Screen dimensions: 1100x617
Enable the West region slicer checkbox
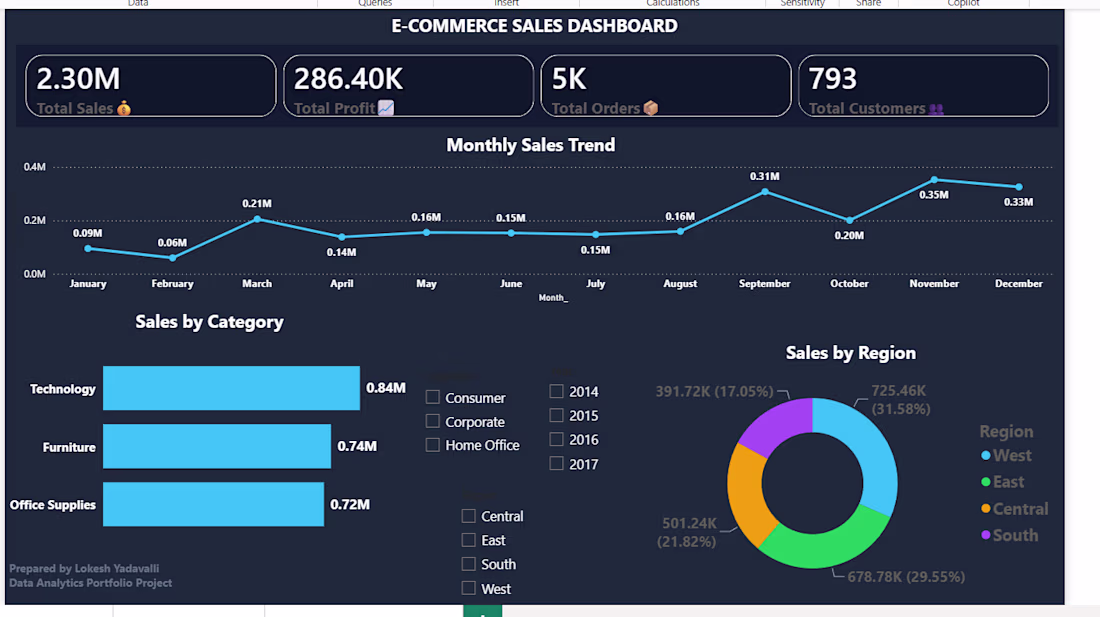coord(469,588)
